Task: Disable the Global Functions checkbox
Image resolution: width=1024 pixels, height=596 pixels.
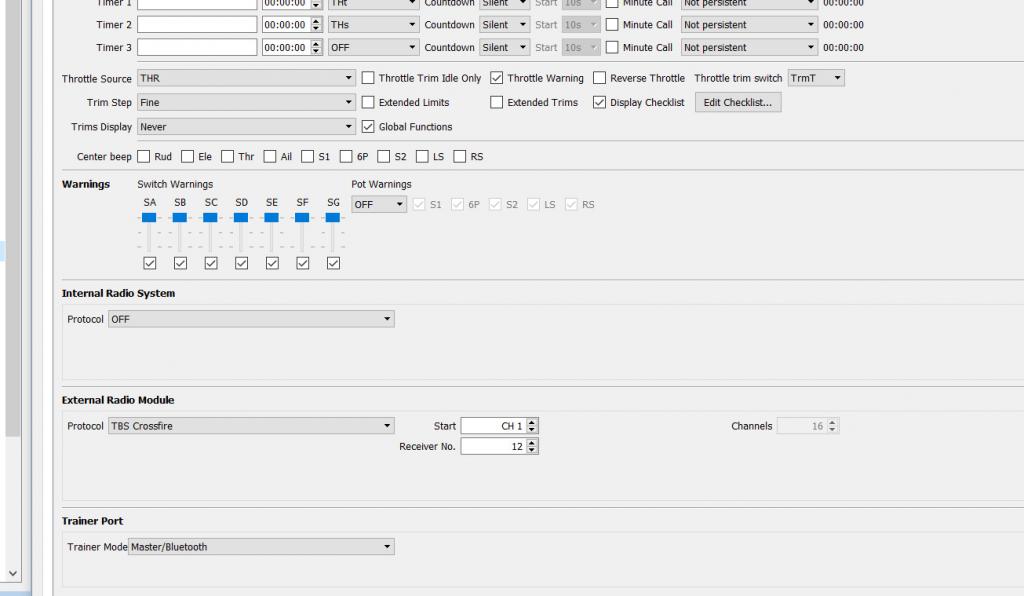Action: point(368,127)
